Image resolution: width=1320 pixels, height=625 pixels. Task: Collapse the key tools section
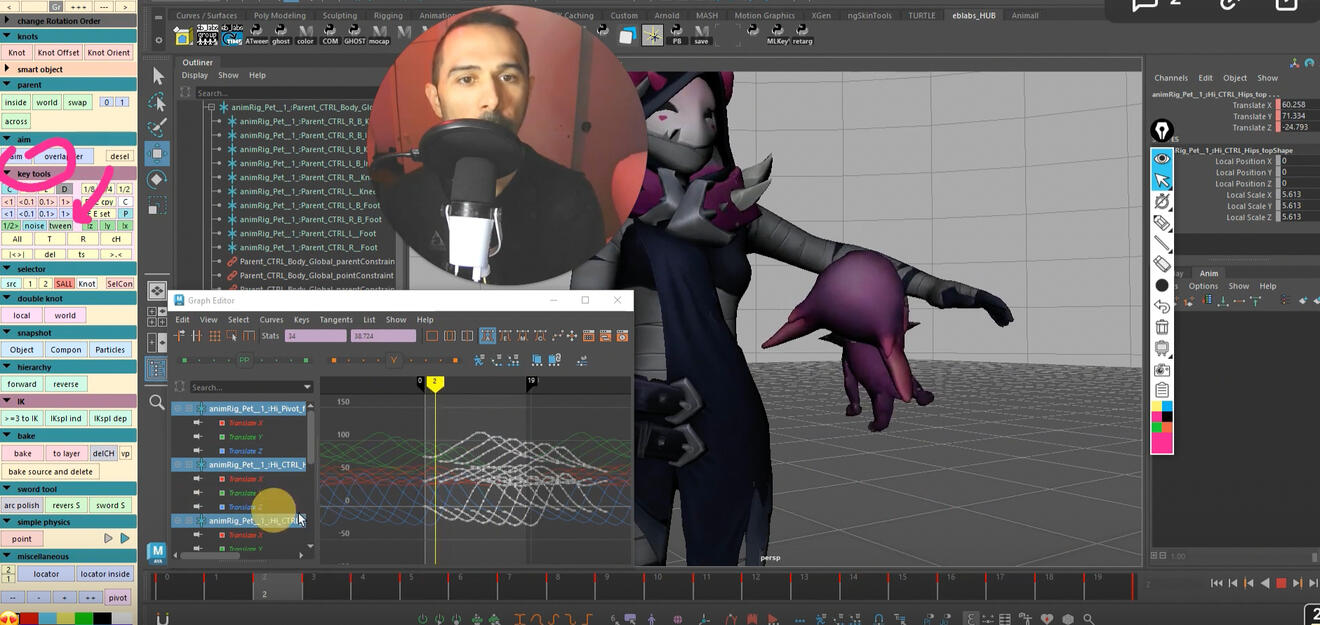click(x=9, y=174)
